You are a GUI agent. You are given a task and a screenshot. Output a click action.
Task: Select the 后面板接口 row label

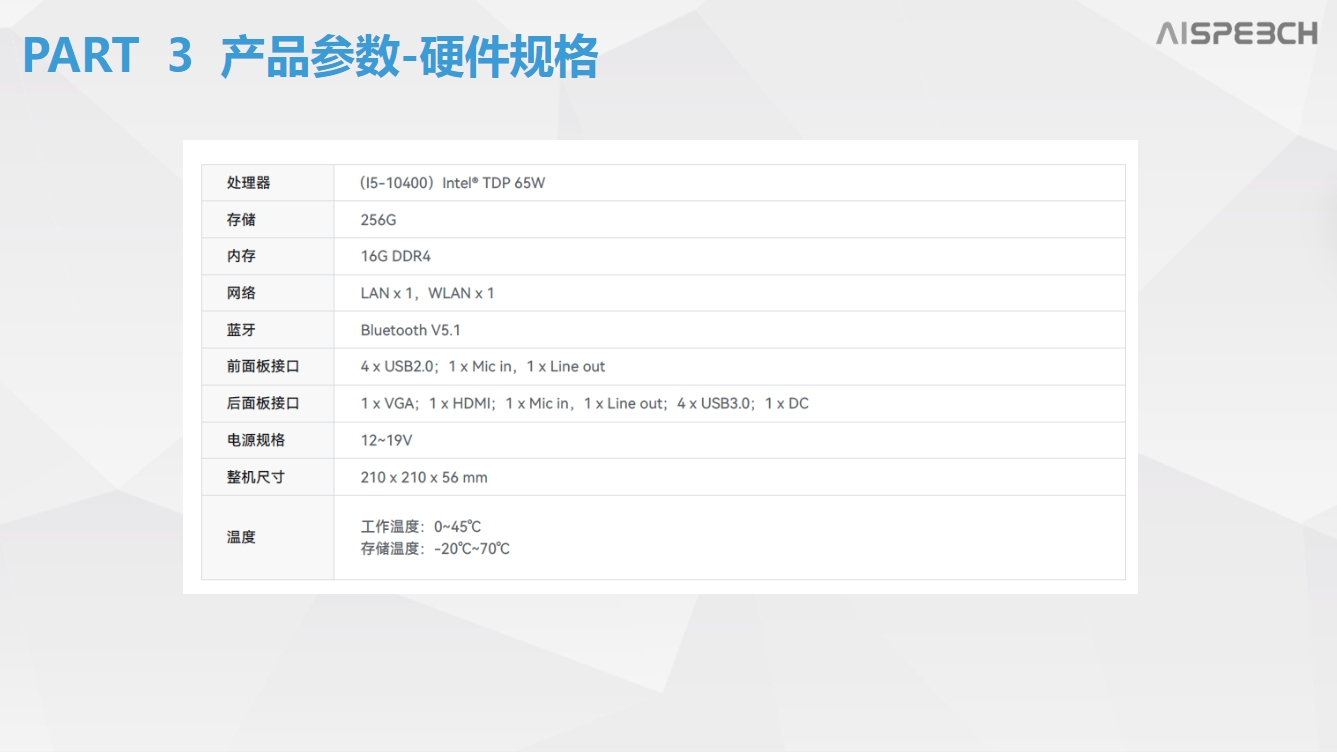click(x=263, y=404)
